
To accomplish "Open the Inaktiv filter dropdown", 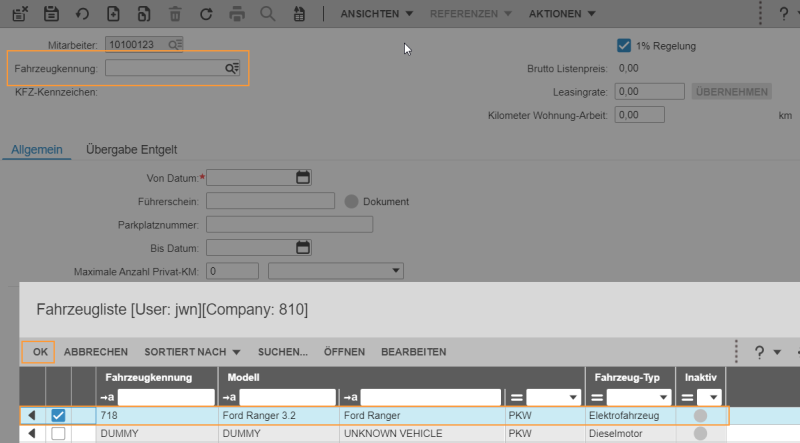I will point(709,397).
